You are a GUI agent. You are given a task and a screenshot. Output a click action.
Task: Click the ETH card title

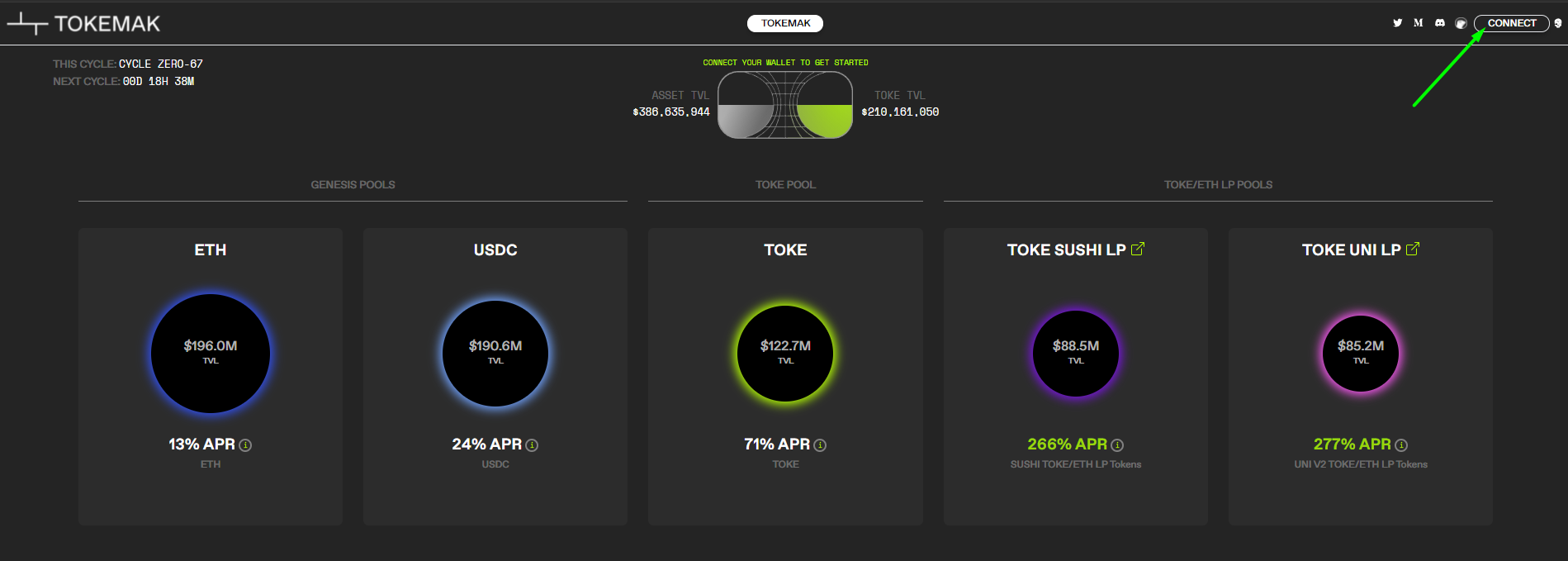pyautogui.click(x=211, y=250)
